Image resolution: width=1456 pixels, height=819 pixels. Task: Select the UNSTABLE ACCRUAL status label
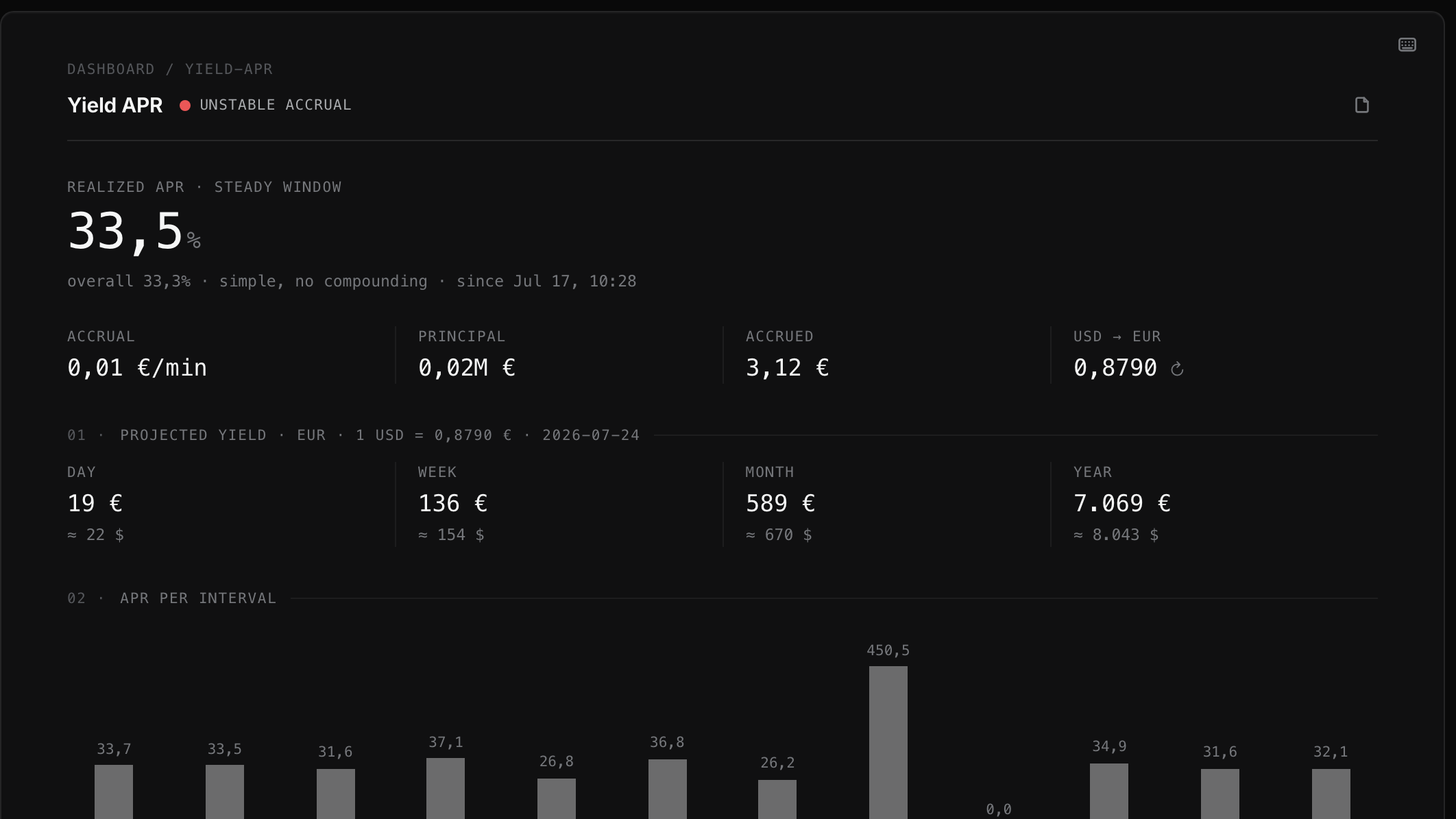[276, 105]
